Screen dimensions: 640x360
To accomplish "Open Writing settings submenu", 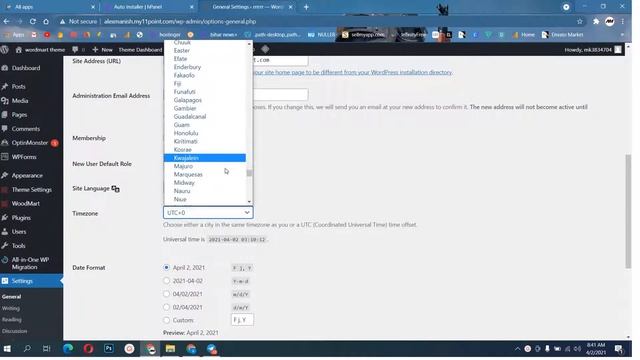I will coord(11,308).
